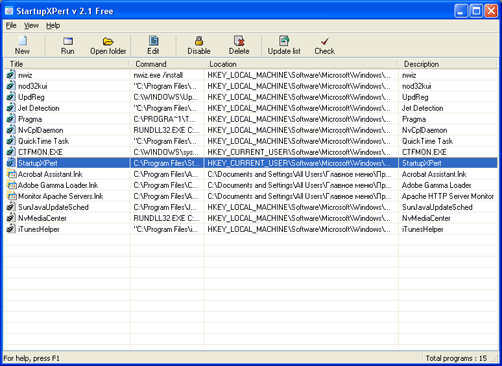This screenshot has width=502, height=366.
Task: Click the Check toolbar icon
Action: point(324,41)
